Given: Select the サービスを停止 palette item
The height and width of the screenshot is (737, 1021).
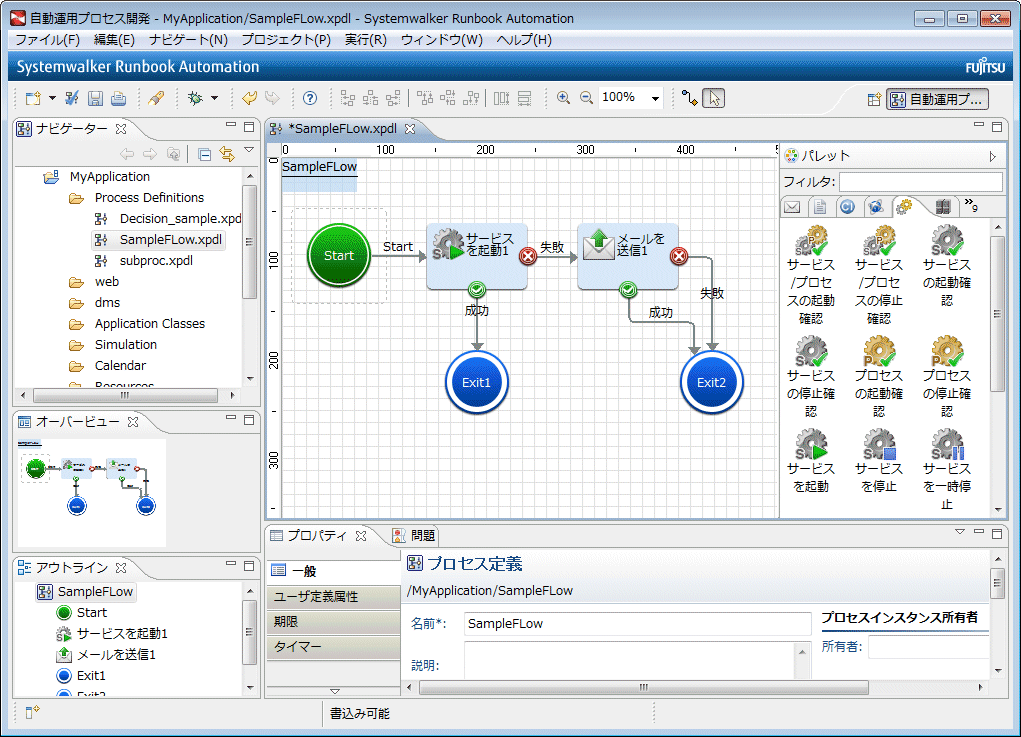Looking at the screenshot, I should tap(879, 460).
